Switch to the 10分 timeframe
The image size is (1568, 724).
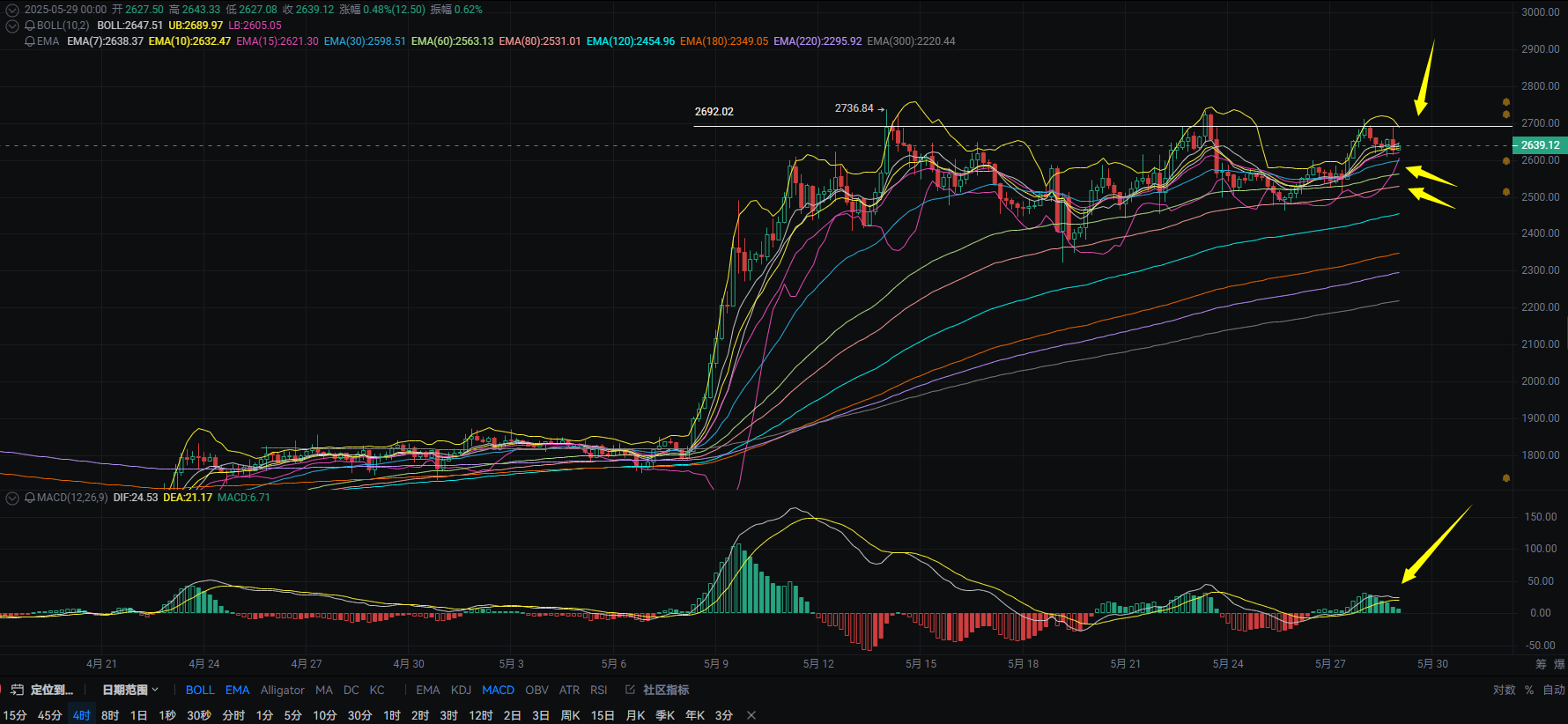pos(325,715)
